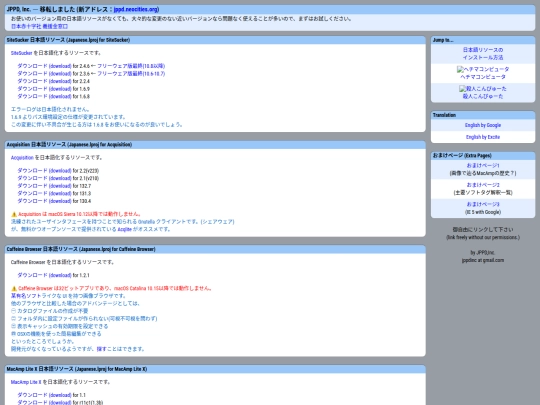This screenshot has height=405, width=540.
Task: Click the jppdinc at gmail.com text
Action: click(x=483, y=260)
